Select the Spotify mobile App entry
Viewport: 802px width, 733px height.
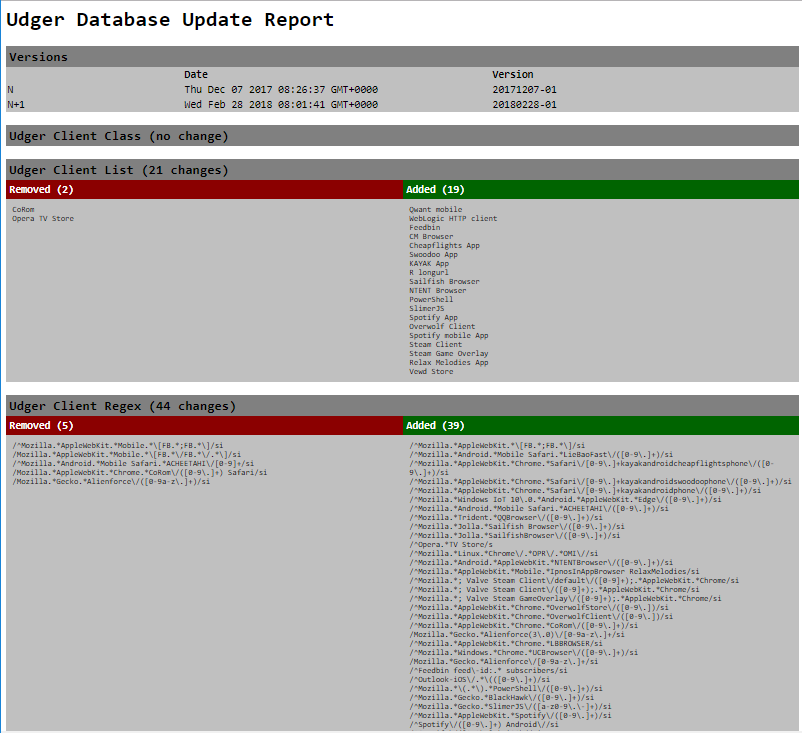point(448,336)
